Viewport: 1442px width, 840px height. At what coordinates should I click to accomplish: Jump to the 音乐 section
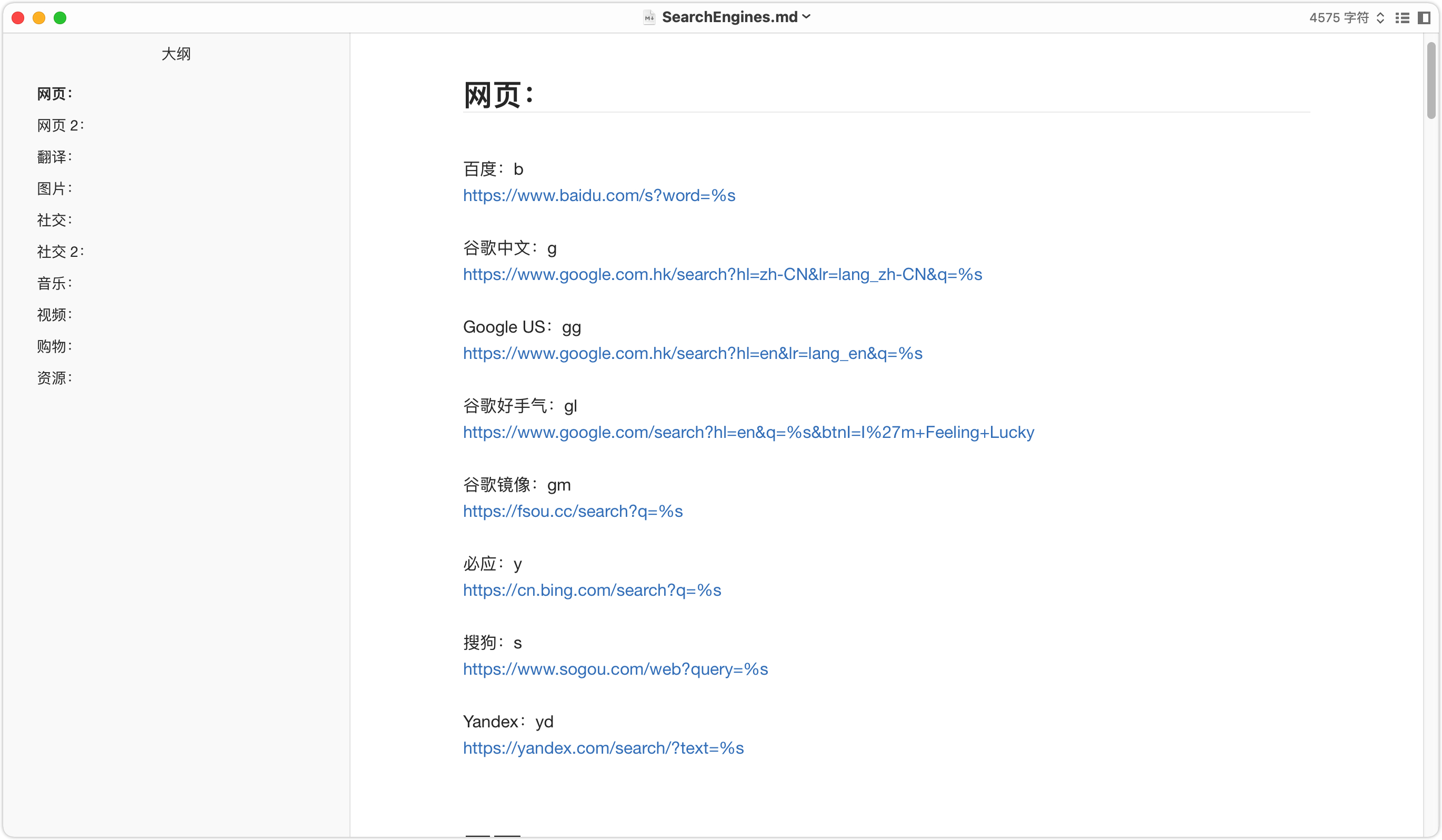[54, 283]
